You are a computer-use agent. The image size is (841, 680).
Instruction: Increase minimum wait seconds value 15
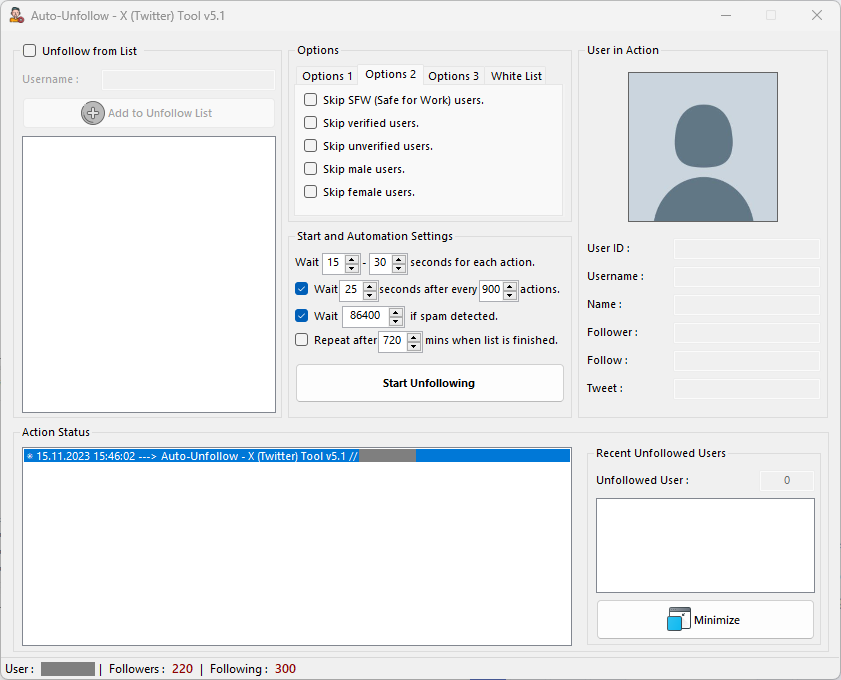[x=352, y=258]
